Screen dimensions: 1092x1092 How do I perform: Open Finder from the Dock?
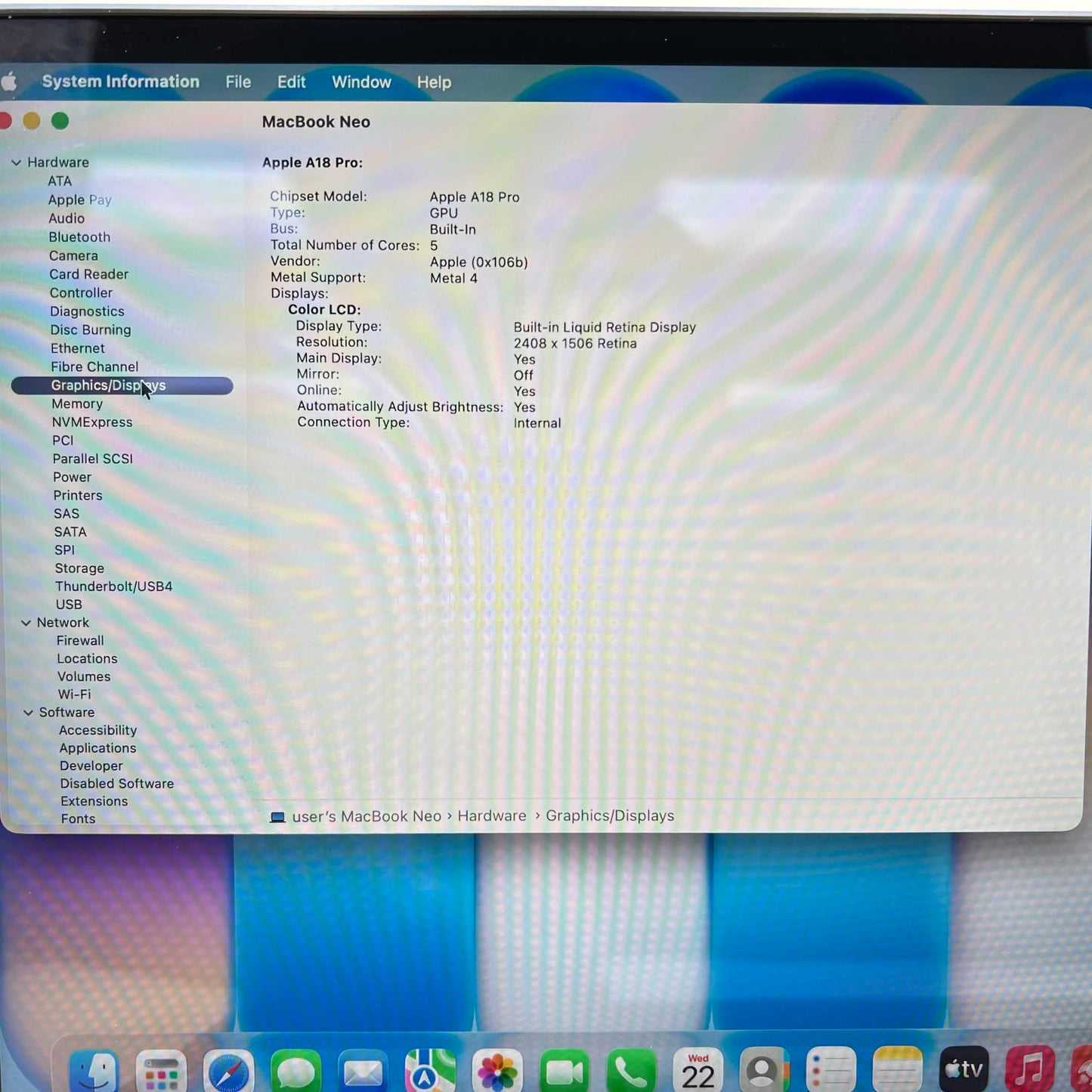click(x=94, y=1071)
